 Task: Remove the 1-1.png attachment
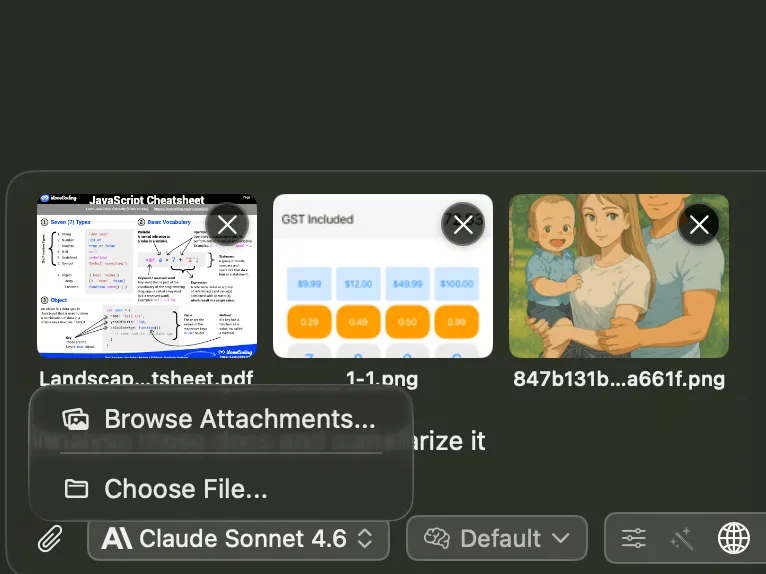pos(463,224)
